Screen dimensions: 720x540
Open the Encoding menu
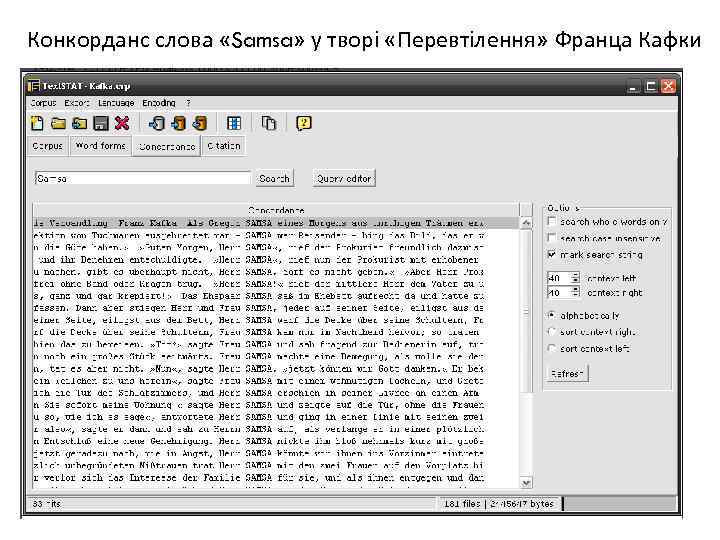coord(159,103)
